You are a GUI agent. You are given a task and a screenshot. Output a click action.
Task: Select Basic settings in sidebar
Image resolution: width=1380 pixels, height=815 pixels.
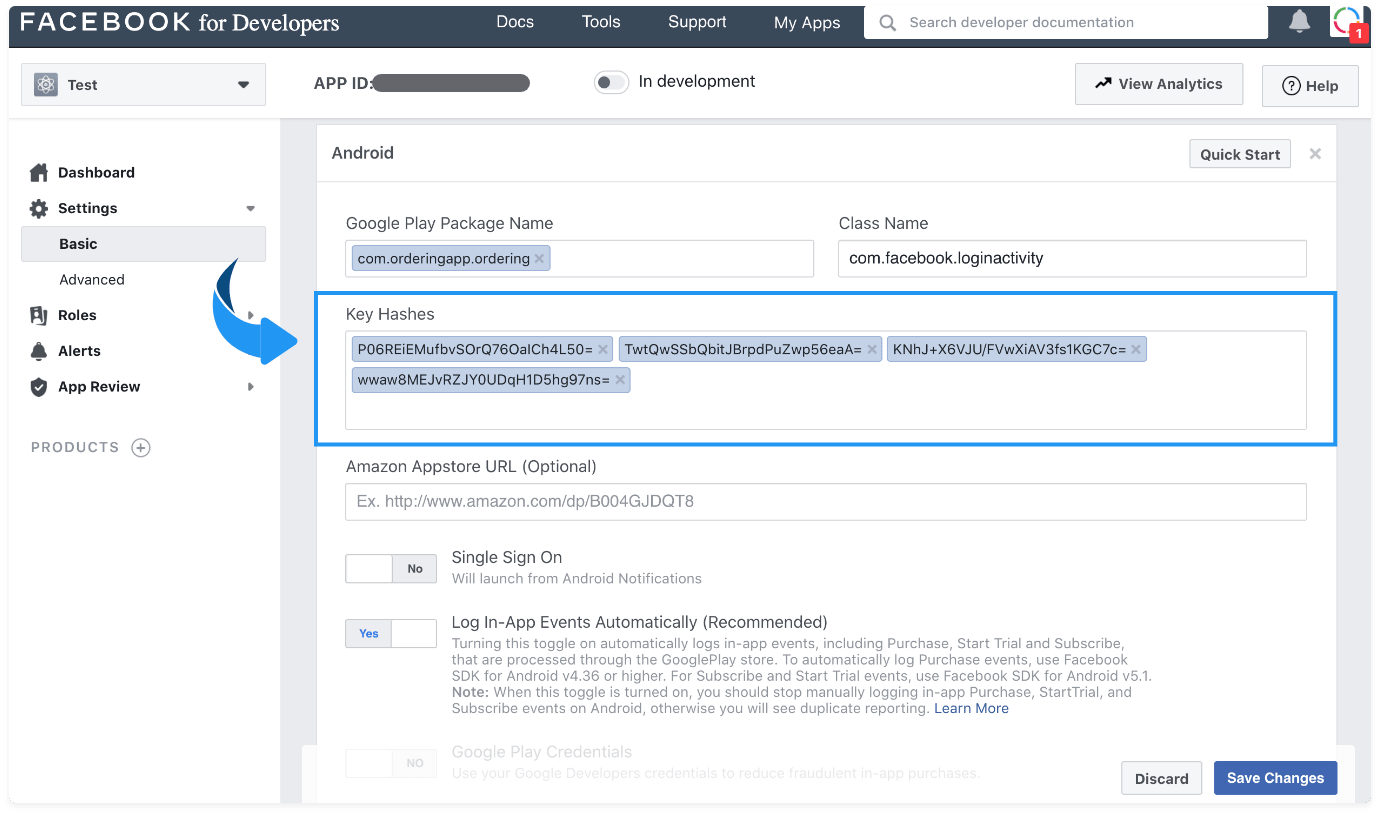point(143,244)
